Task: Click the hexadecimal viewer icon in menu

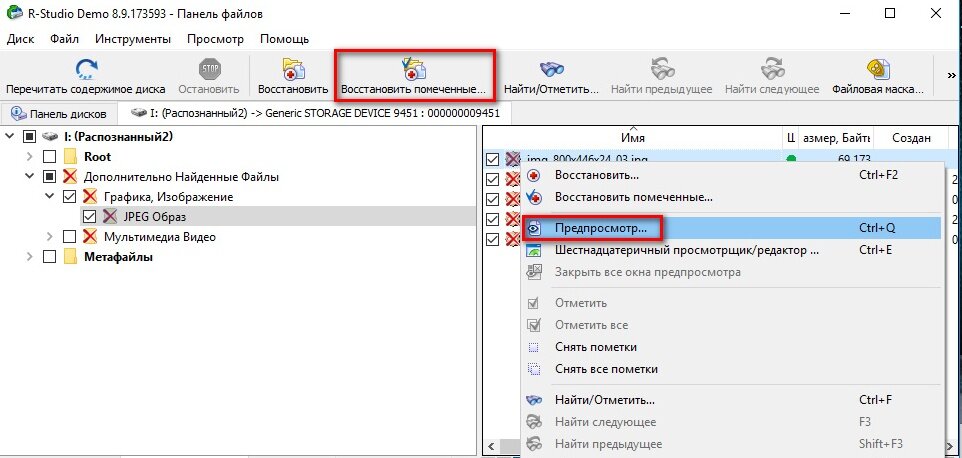Action: (534, 250)
